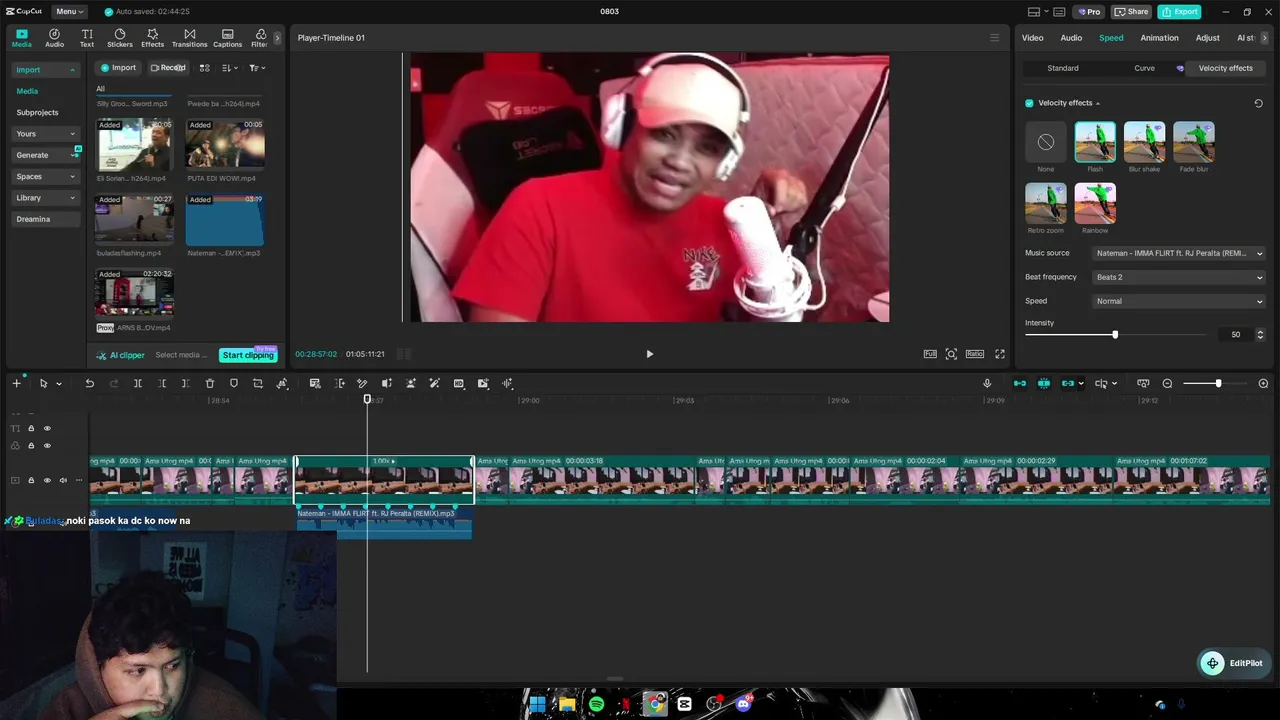Open the Audio library tab
The width and height of the screenshot is (1280, 720).
coord(54,38)
